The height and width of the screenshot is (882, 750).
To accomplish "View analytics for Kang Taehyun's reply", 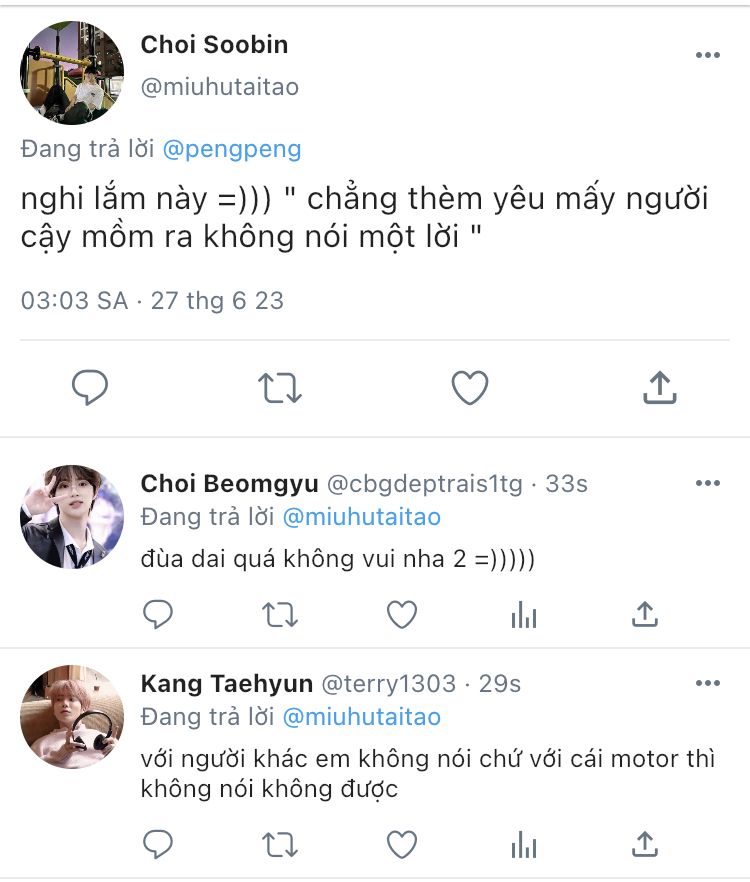I will pos(524,845).
